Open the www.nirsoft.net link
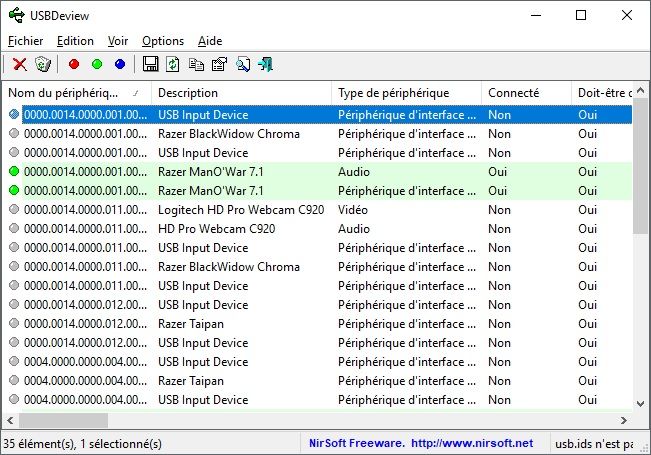The image size is (651, 455). (x=472, y=443)
